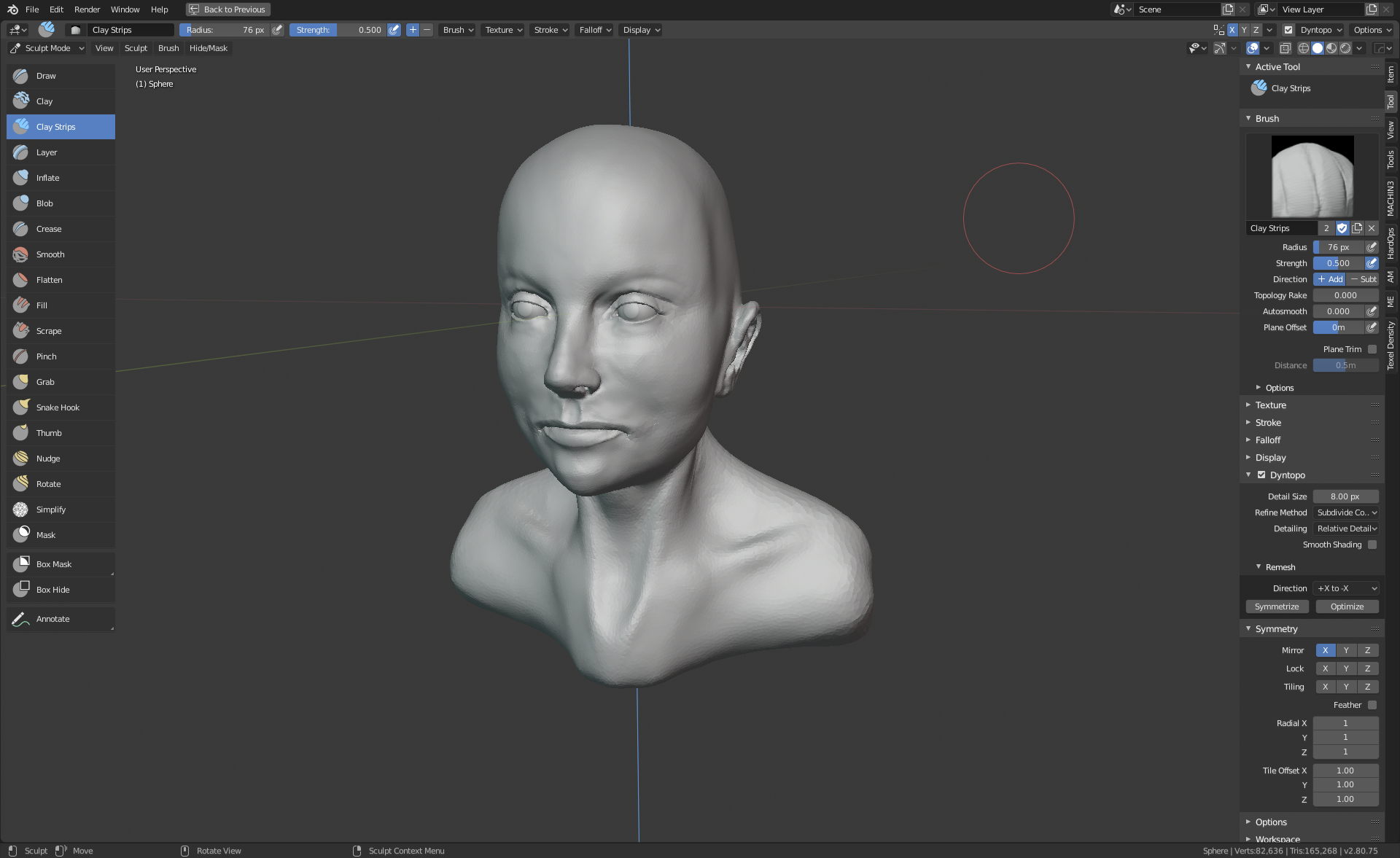
Task: Enable the Plane Trim checkbox
Action: (x=1372, y=349)
